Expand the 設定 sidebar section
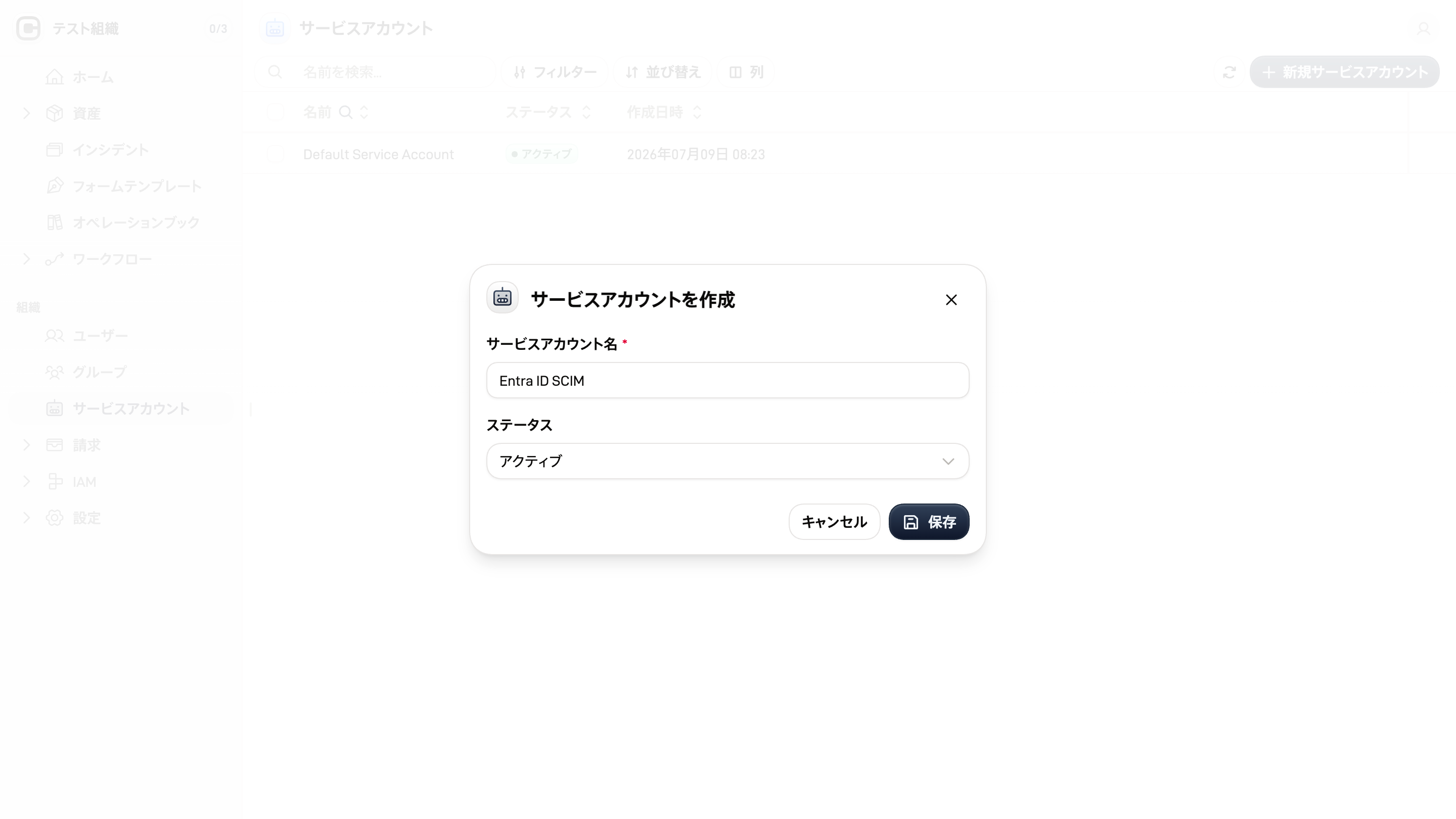The height and width of the screenshot is (819, 1456). [x=26, y=518]
